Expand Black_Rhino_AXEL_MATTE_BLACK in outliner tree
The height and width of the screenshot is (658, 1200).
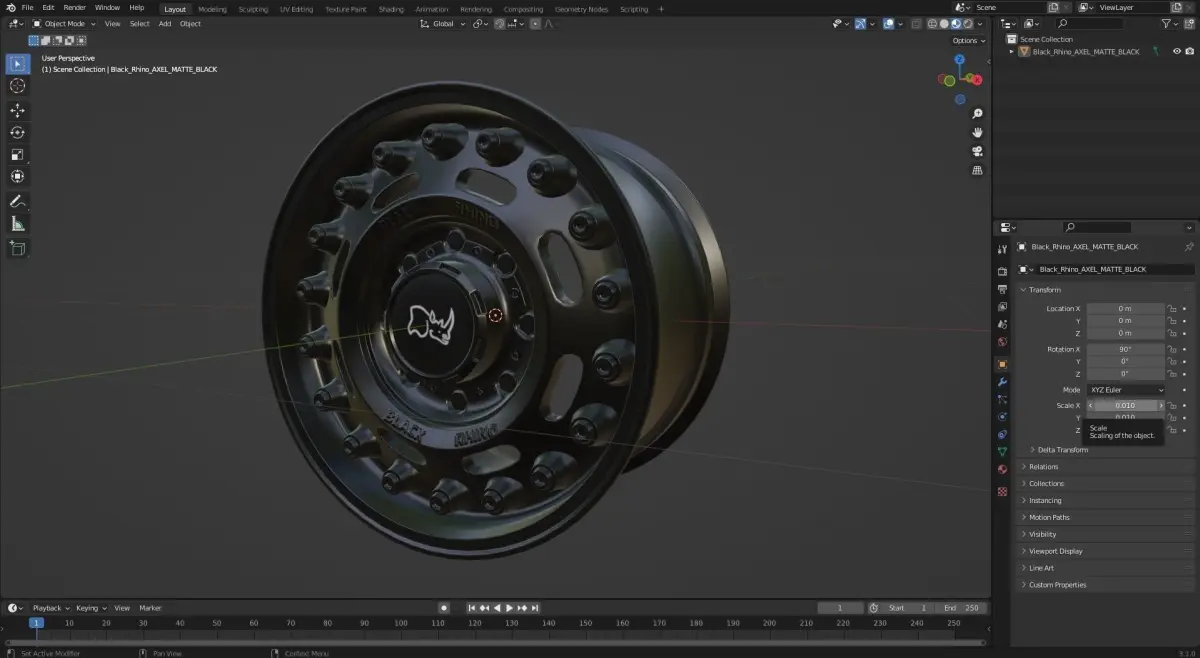(x=1012, y=51)
